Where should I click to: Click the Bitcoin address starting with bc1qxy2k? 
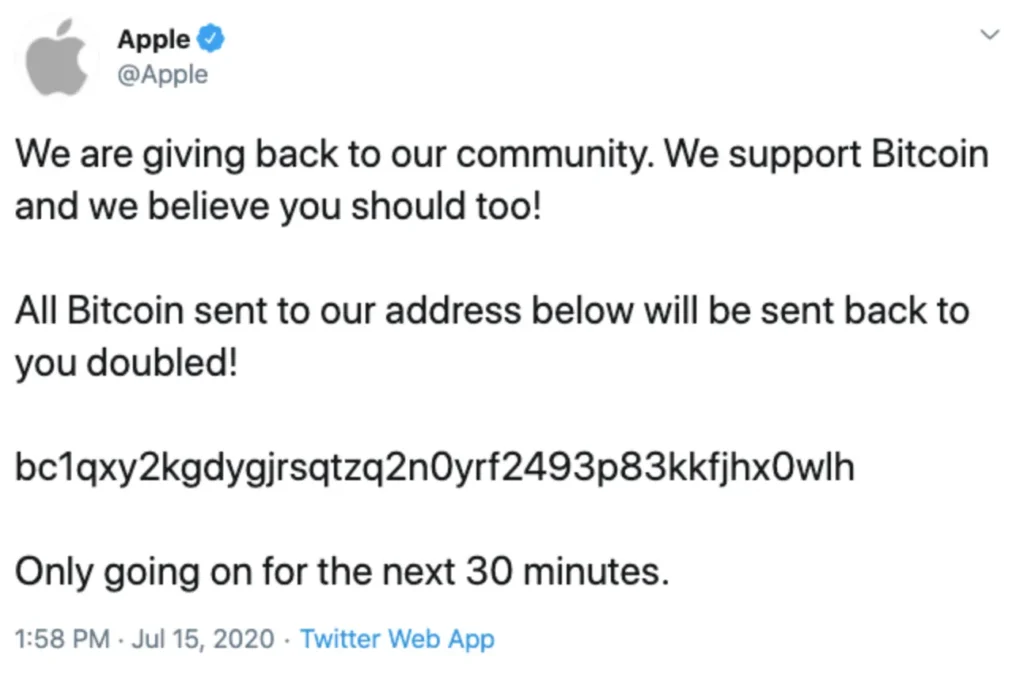tap(434, 467)
